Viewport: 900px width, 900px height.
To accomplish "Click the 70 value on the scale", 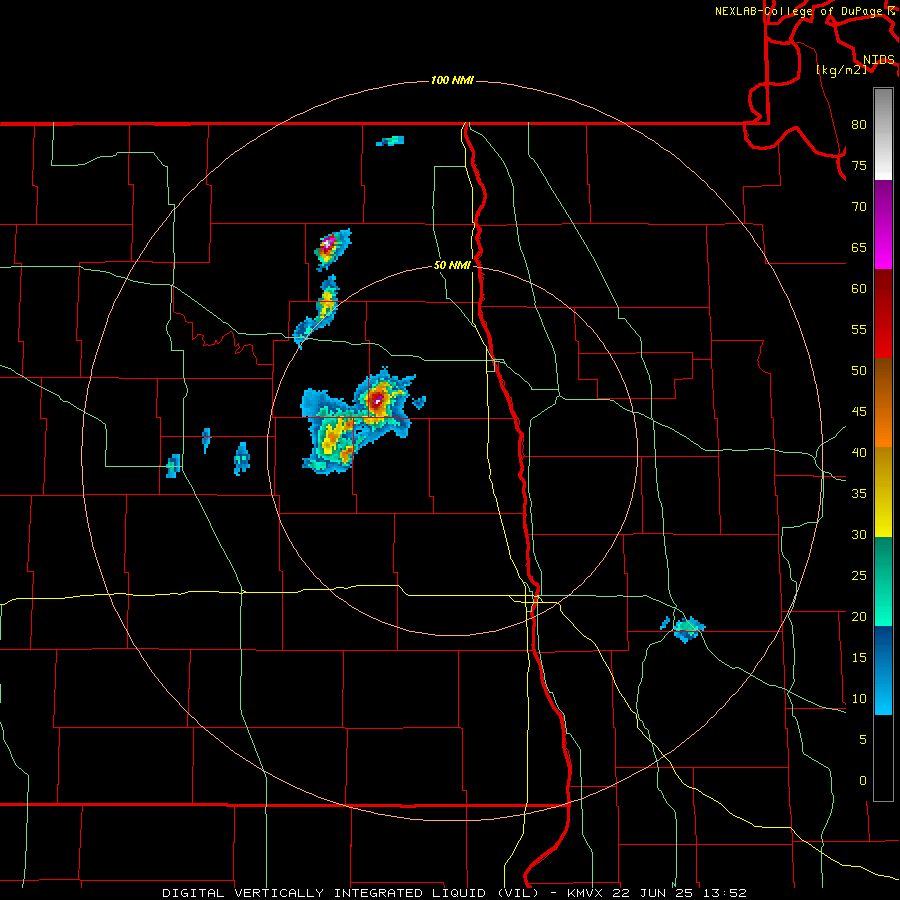I will 859,207.
